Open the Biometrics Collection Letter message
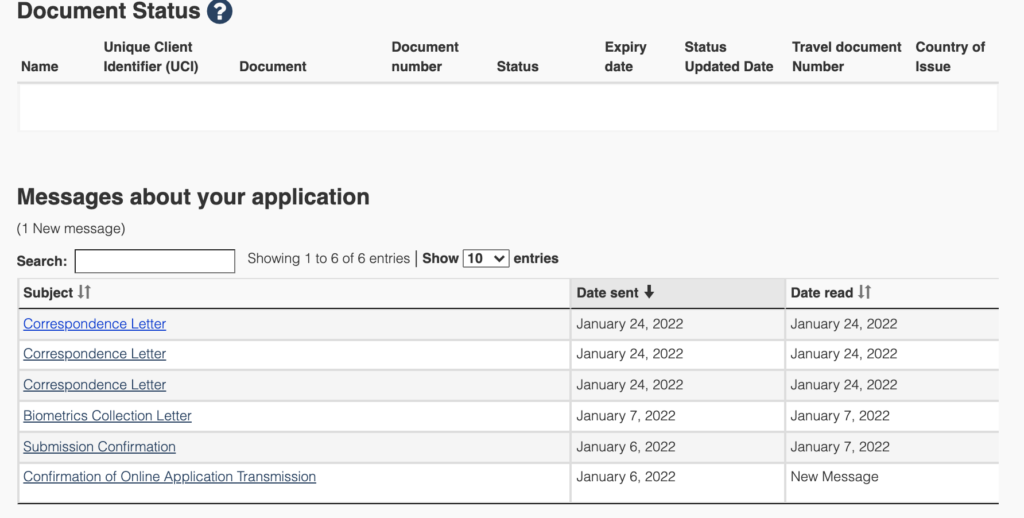This screenshot has width=1024, height=518. (107, 416)
